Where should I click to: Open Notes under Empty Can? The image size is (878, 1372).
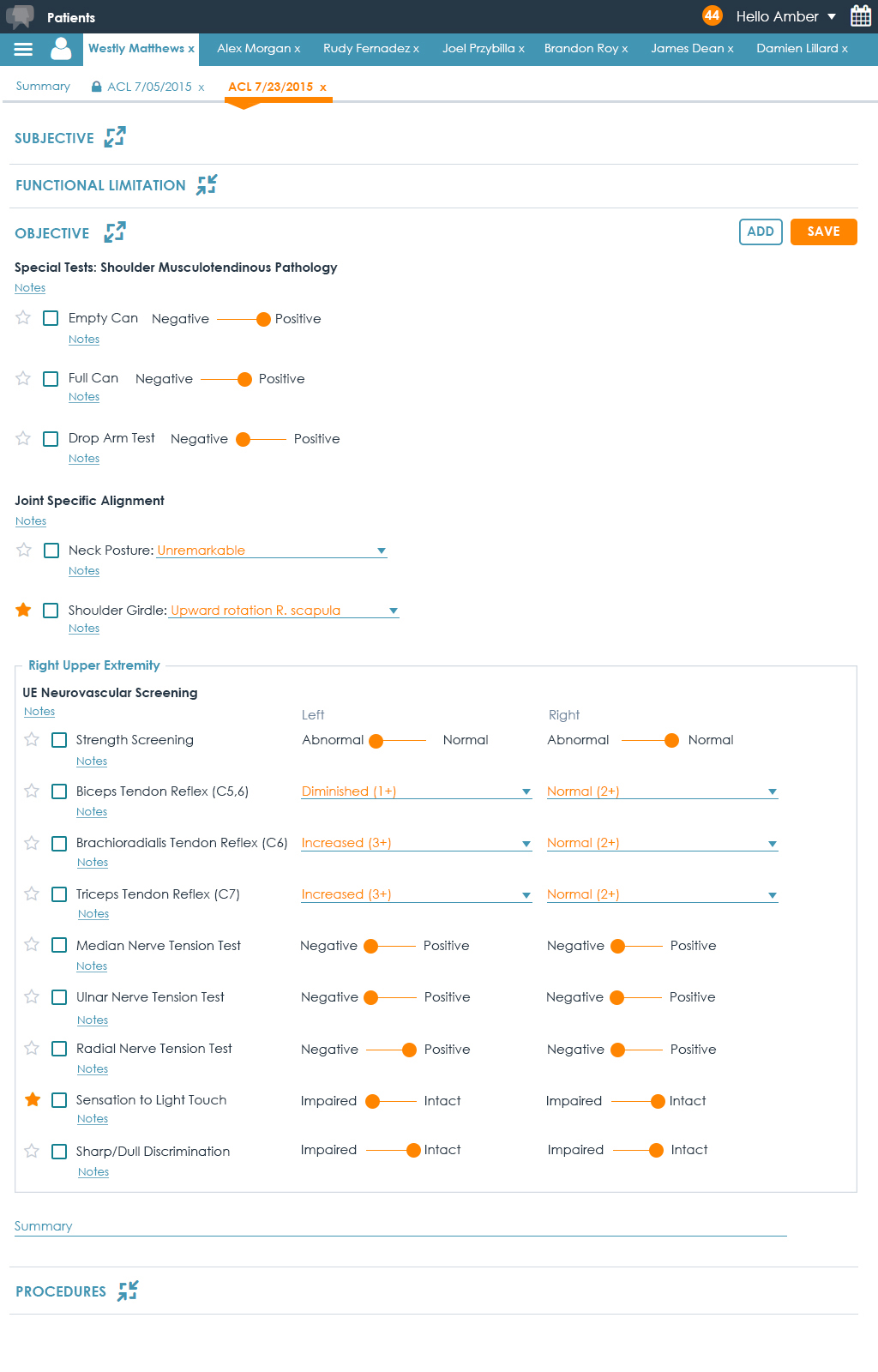pyautogui.click(x=84, y=340)
